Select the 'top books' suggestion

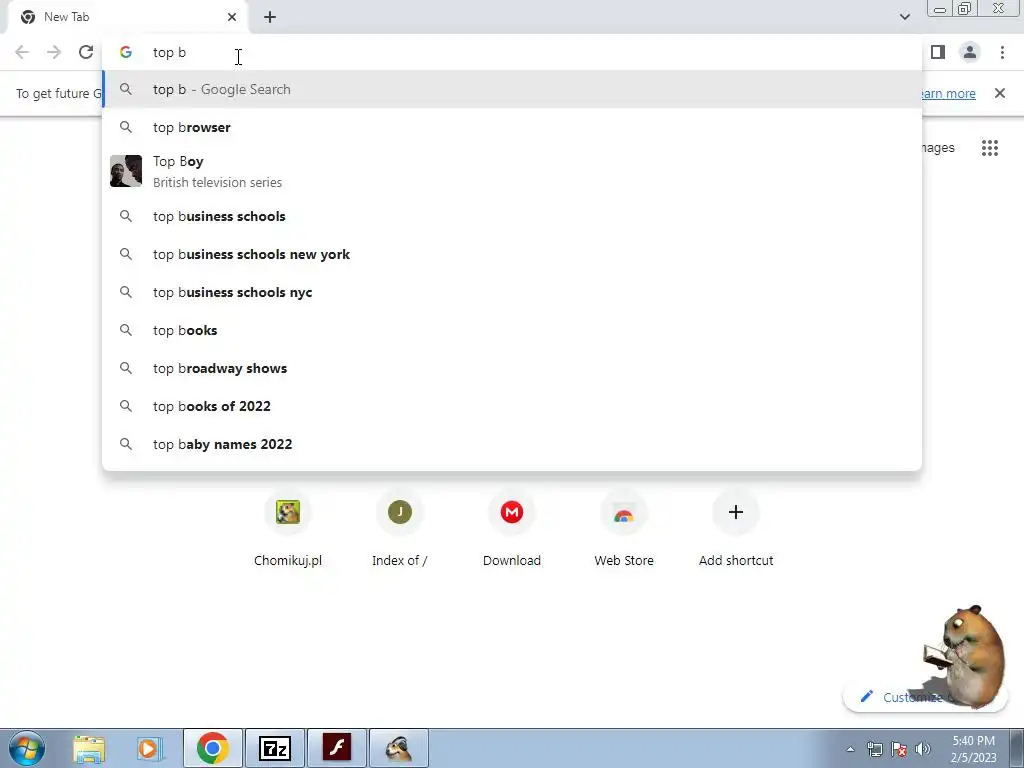click(x=512, y=330)
